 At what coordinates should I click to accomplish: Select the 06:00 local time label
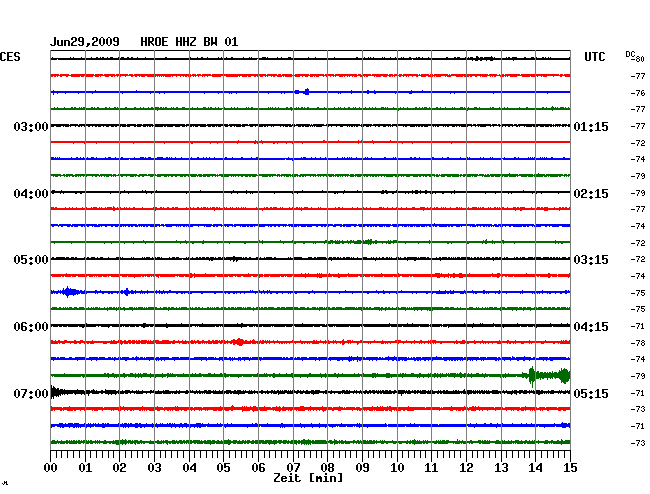point(31,327)
